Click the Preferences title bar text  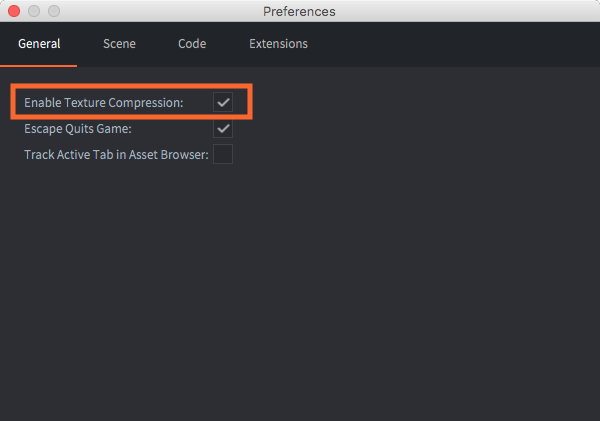[x=299, y=11]
